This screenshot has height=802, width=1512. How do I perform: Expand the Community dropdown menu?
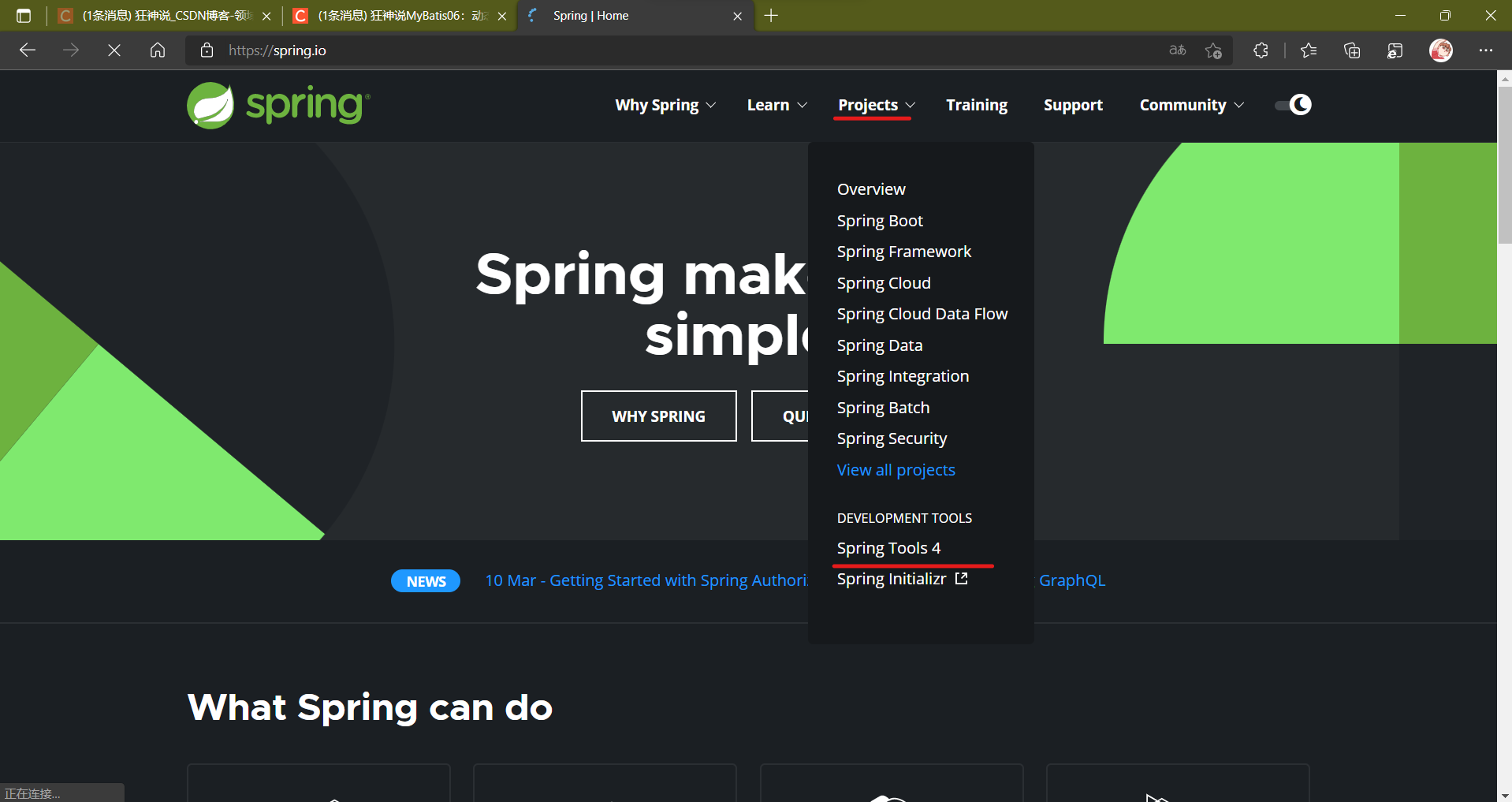[1191, 105]
